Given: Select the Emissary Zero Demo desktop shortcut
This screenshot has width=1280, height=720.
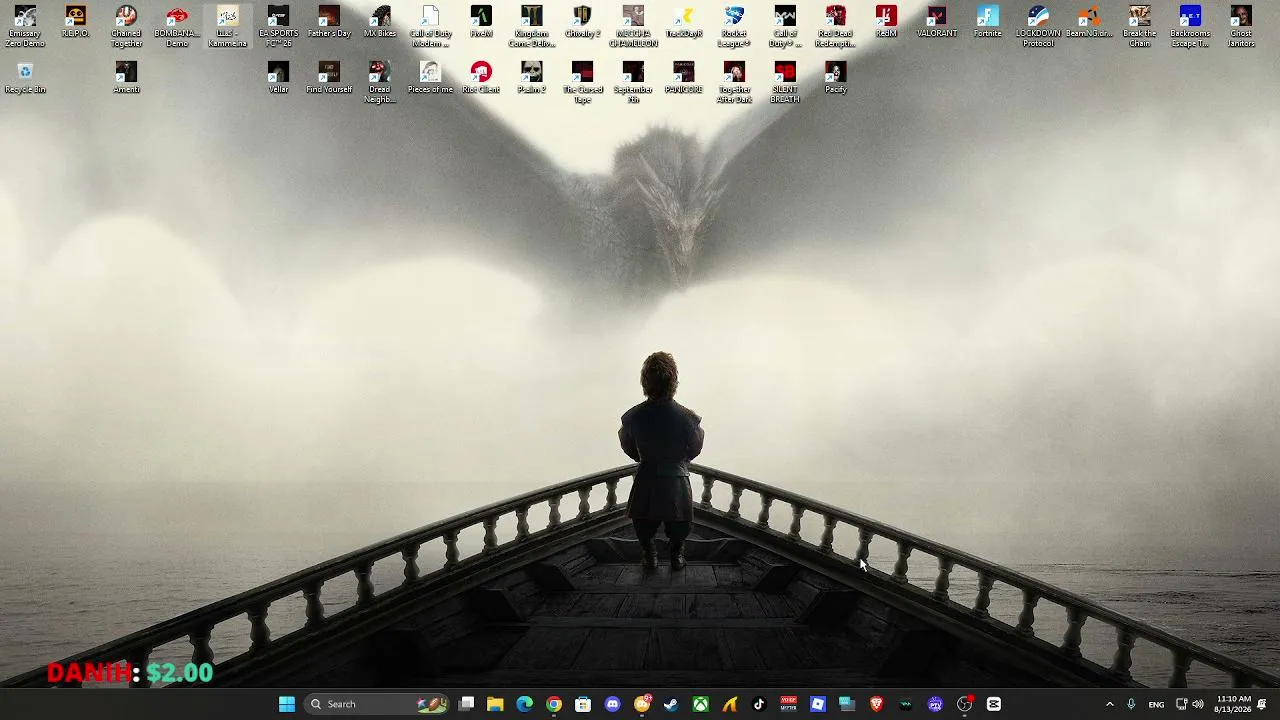Looking at the screenshot, I should [25, 27].
